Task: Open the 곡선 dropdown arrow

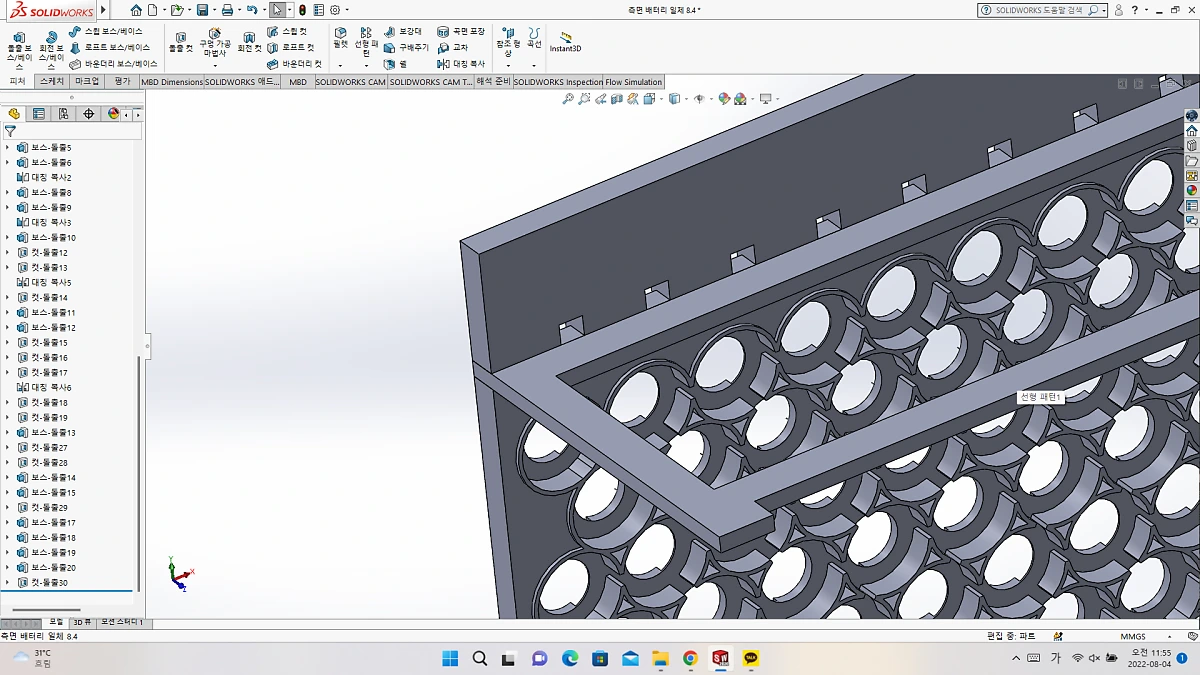Action: point(534,66)
